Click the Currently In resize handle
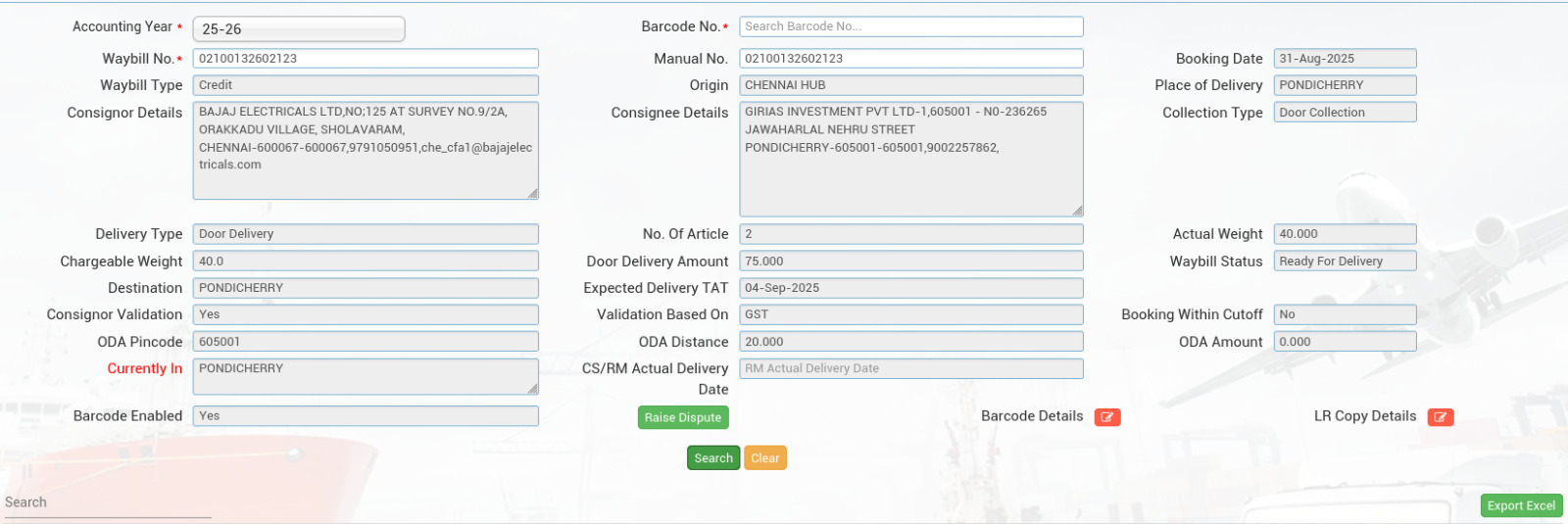 click(532, 389)
